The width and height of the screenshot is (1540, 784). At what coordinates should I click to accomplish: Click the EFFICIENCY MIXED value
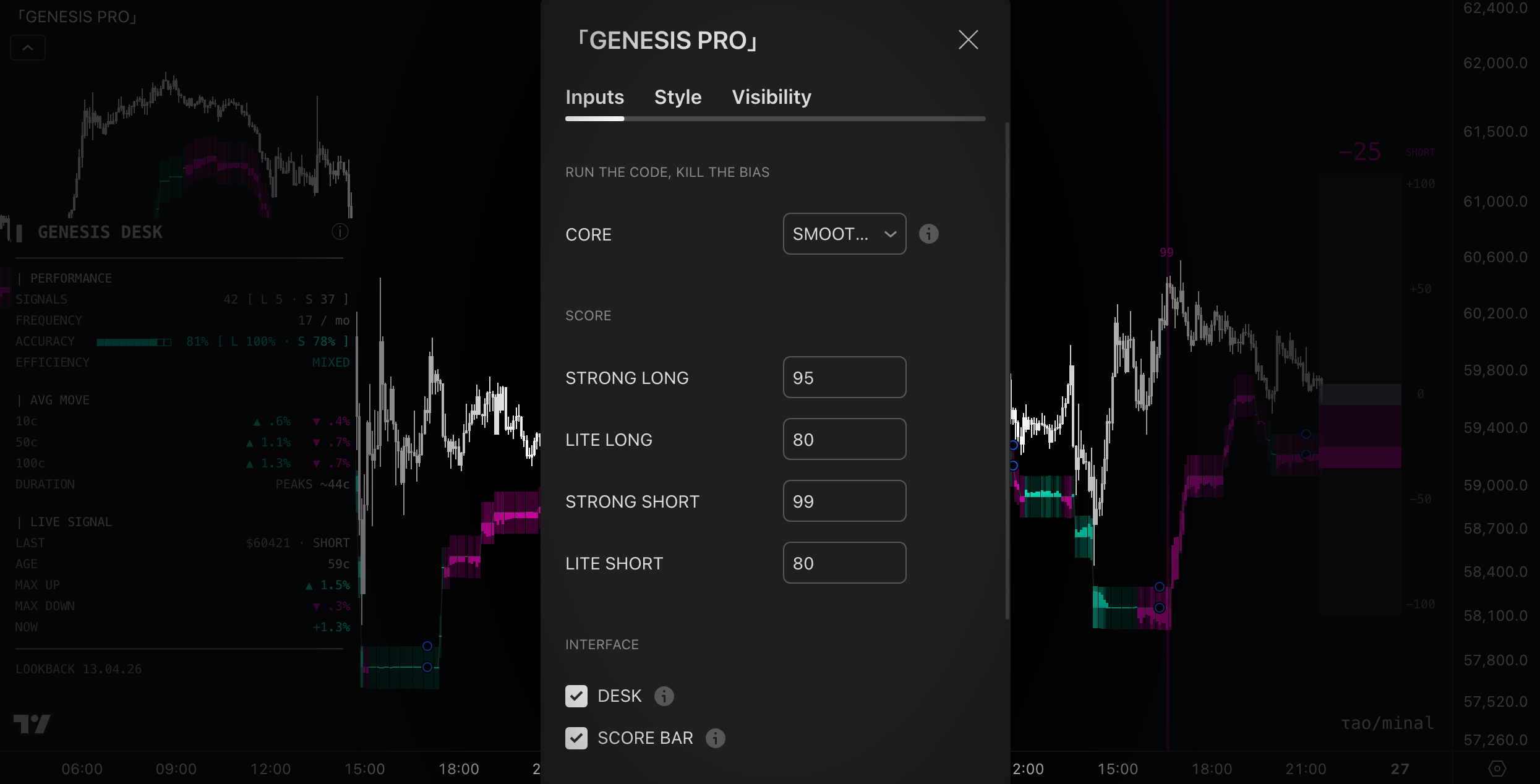(331, 362)
